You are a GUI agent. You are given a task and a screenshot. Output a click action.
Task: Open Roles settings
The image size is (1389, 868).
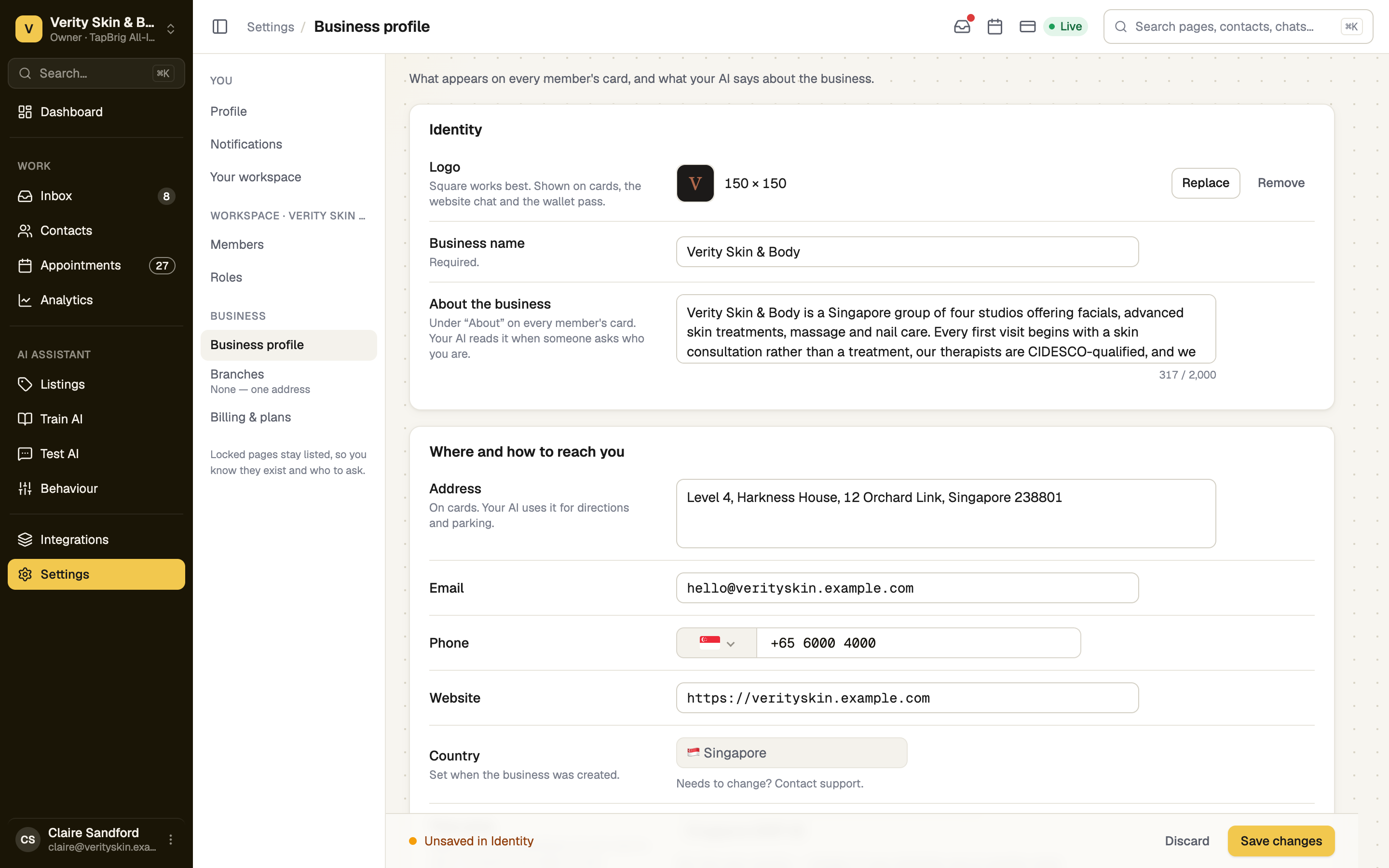point(289,277)
